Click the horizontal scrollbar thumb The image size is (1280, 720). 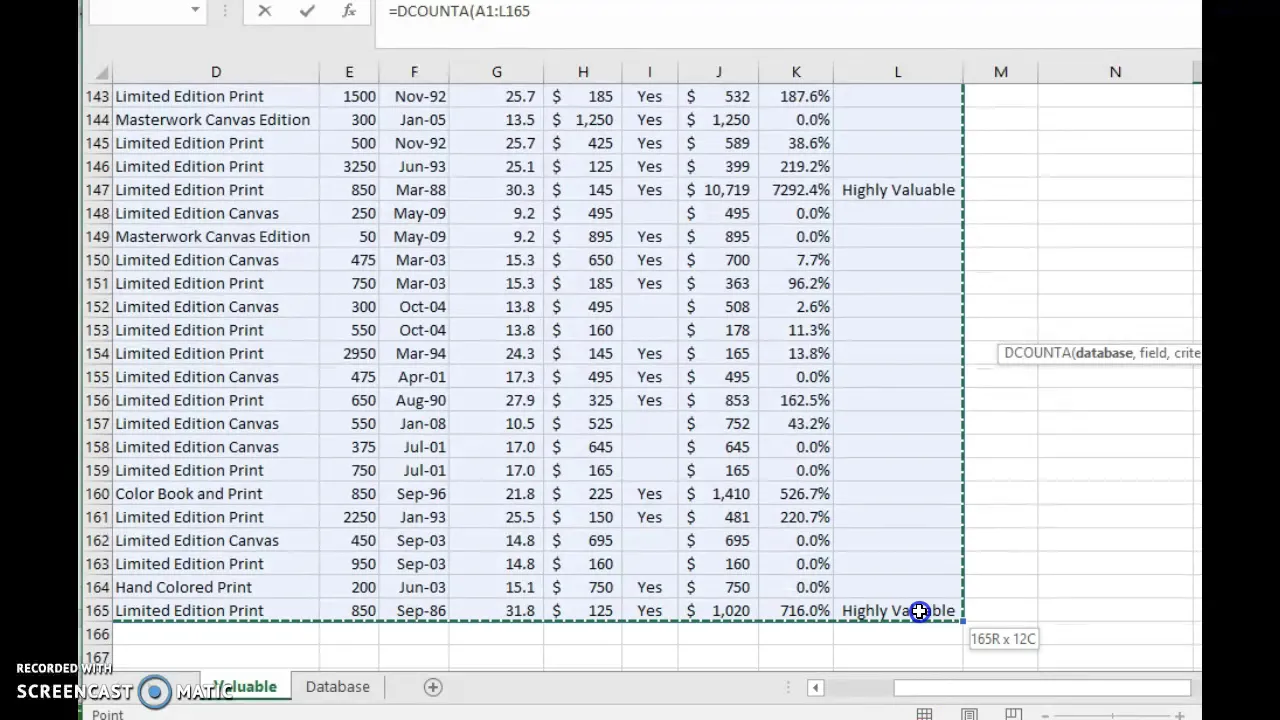coord(1042,687)
